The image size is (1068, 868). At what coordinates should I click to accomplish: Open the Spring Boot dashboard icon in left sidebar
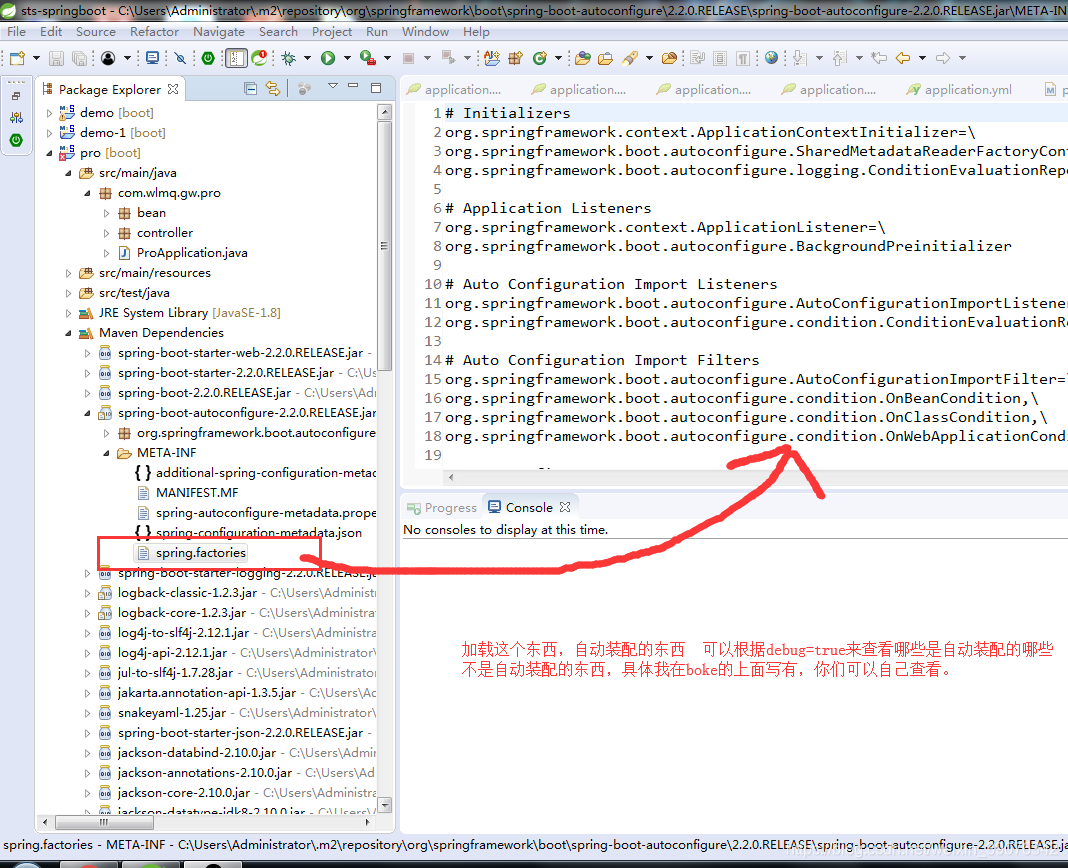[x=15, y=140]
